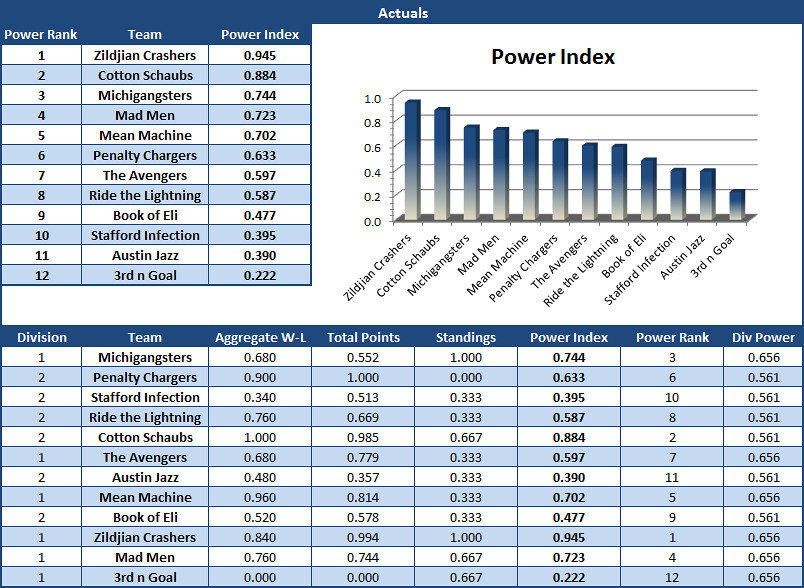Screen dimensions: 804x588
Task: Click 'Stafford Infection' in top ranking table
Action: point(145,235)
